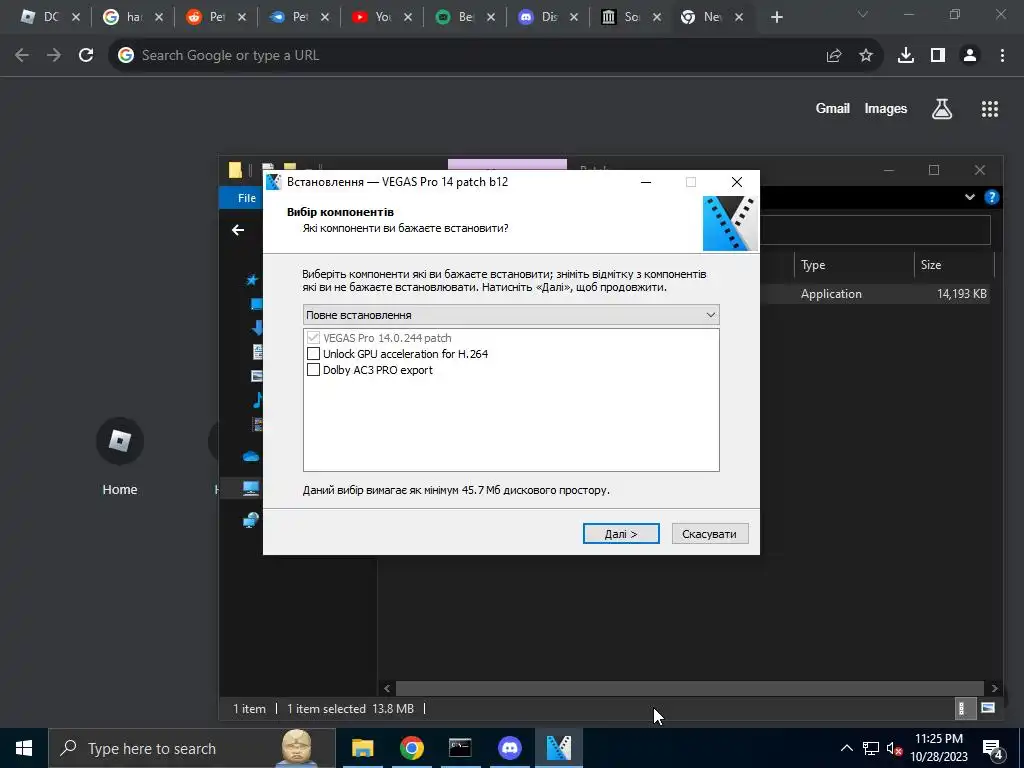The width and height of the screenshot is (1024, 768).
Task: Minimize the VEGAS Pro installer window
Action: (646, 182)
